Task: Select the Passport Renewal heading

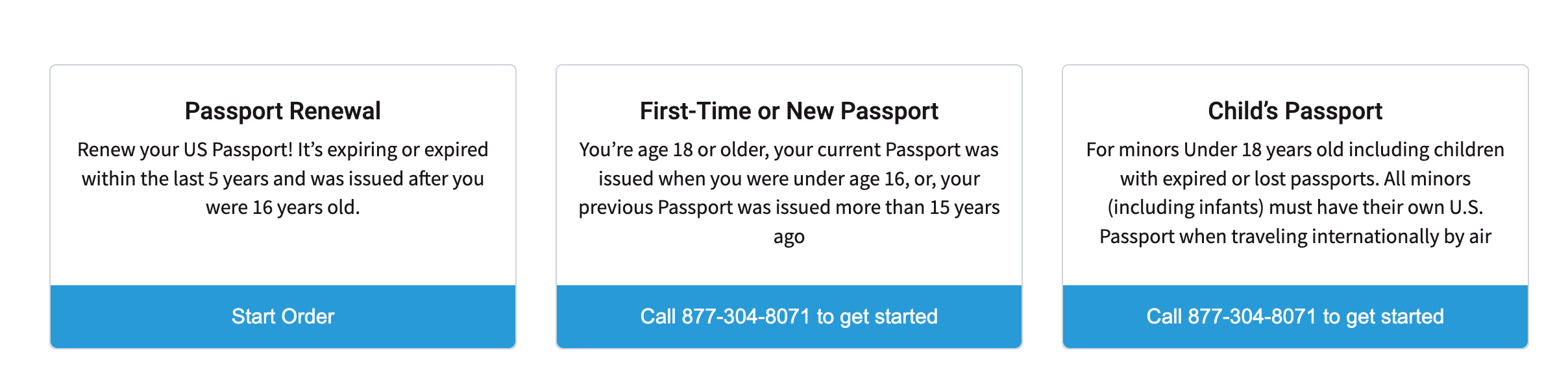Action: (x=283, y=111)
